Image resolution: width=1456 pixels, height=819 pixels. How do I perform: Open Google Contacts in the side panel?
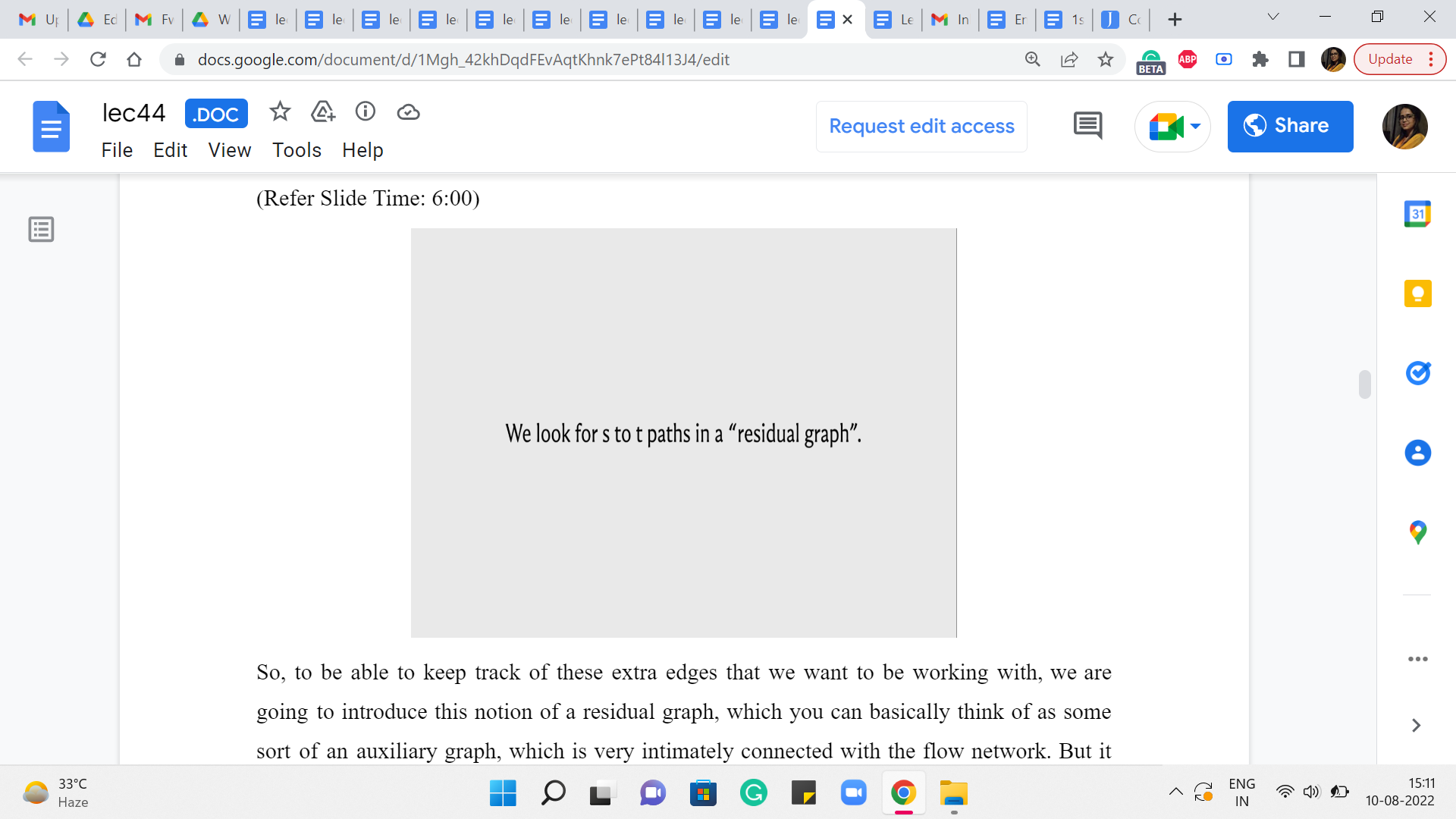[1417, 453]
